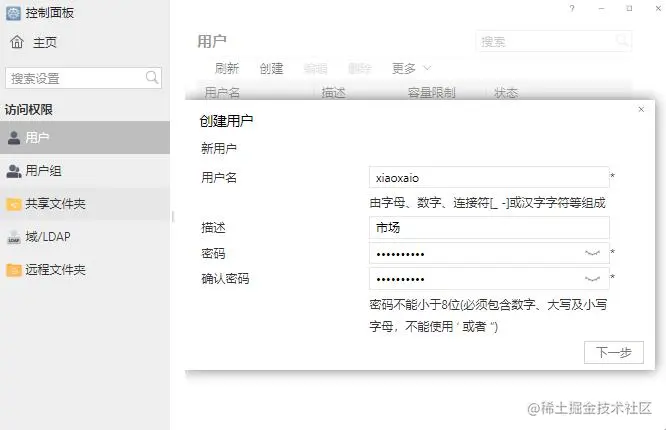Click the 编辑 edit toolbar button
The image size is (666, 430).
coord(316,68)
